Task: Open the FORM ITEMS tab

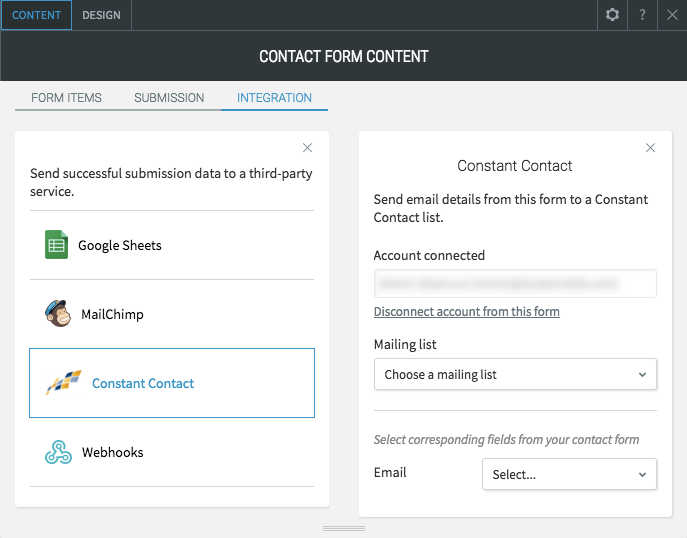Action: 66,97
